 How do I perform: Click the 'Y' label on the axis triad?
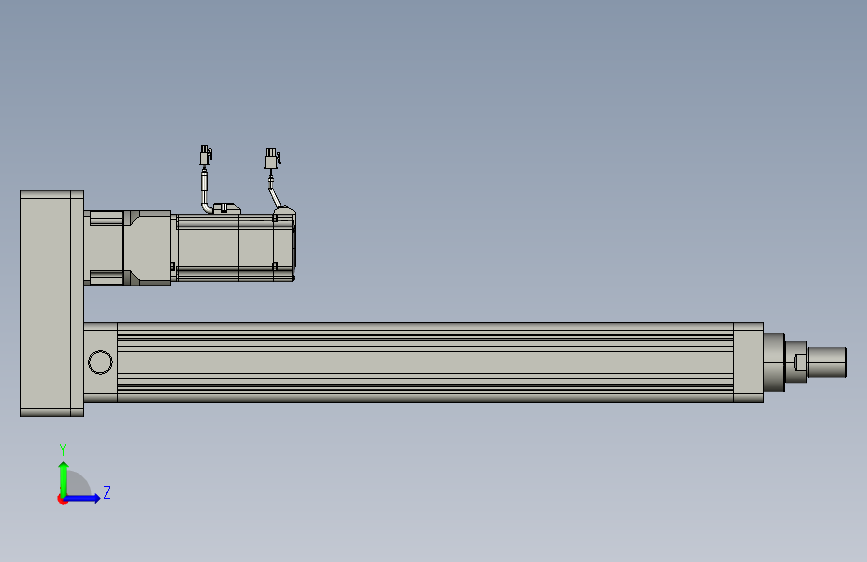[63, 450]
